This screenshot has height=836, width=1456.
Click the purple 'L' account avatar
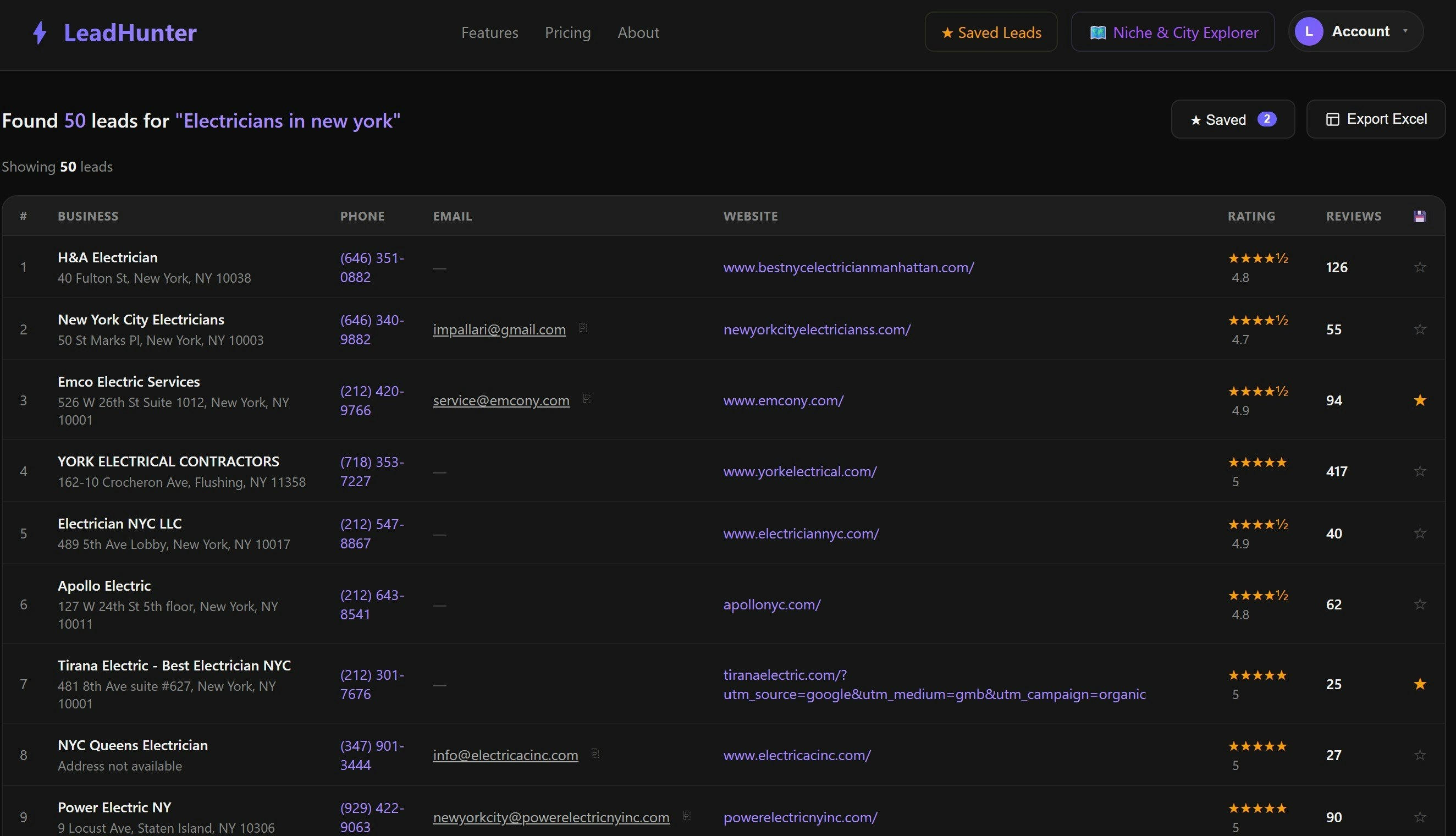(x=1309, y=31)
